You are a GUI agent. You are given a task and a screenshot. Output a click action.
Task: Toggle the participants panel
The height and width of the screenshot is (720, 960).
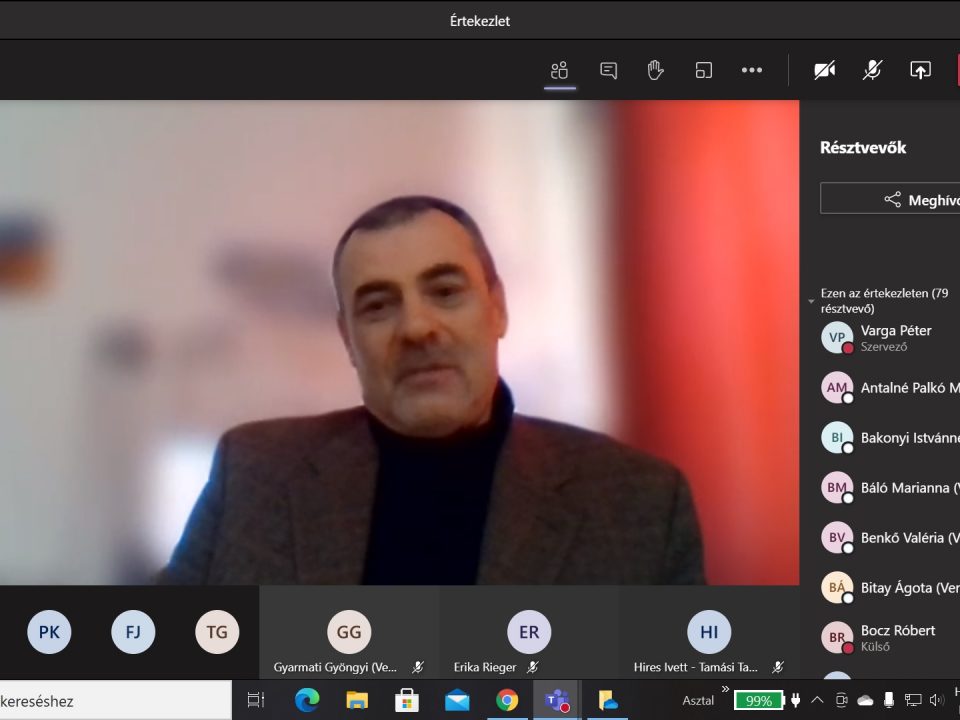[x=560, y=70]
